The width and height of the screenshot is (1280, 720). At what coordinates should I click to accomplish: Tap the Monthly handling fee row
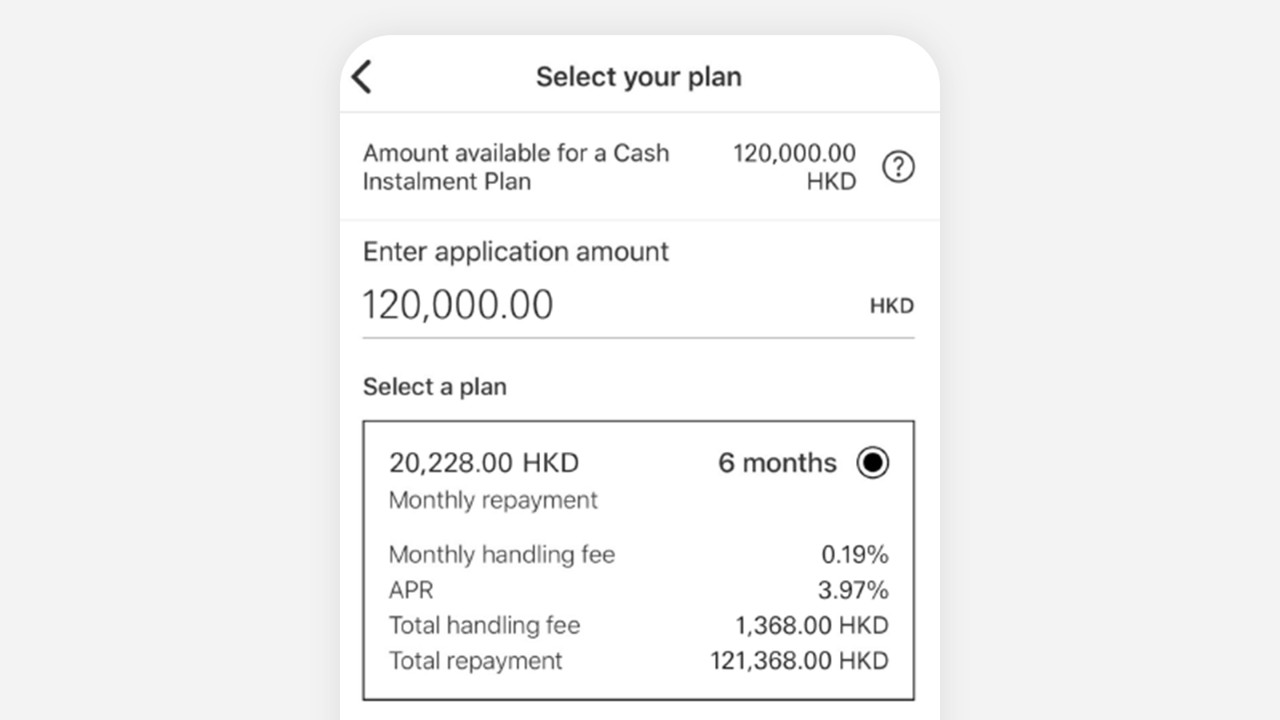(x=638, y=554)
